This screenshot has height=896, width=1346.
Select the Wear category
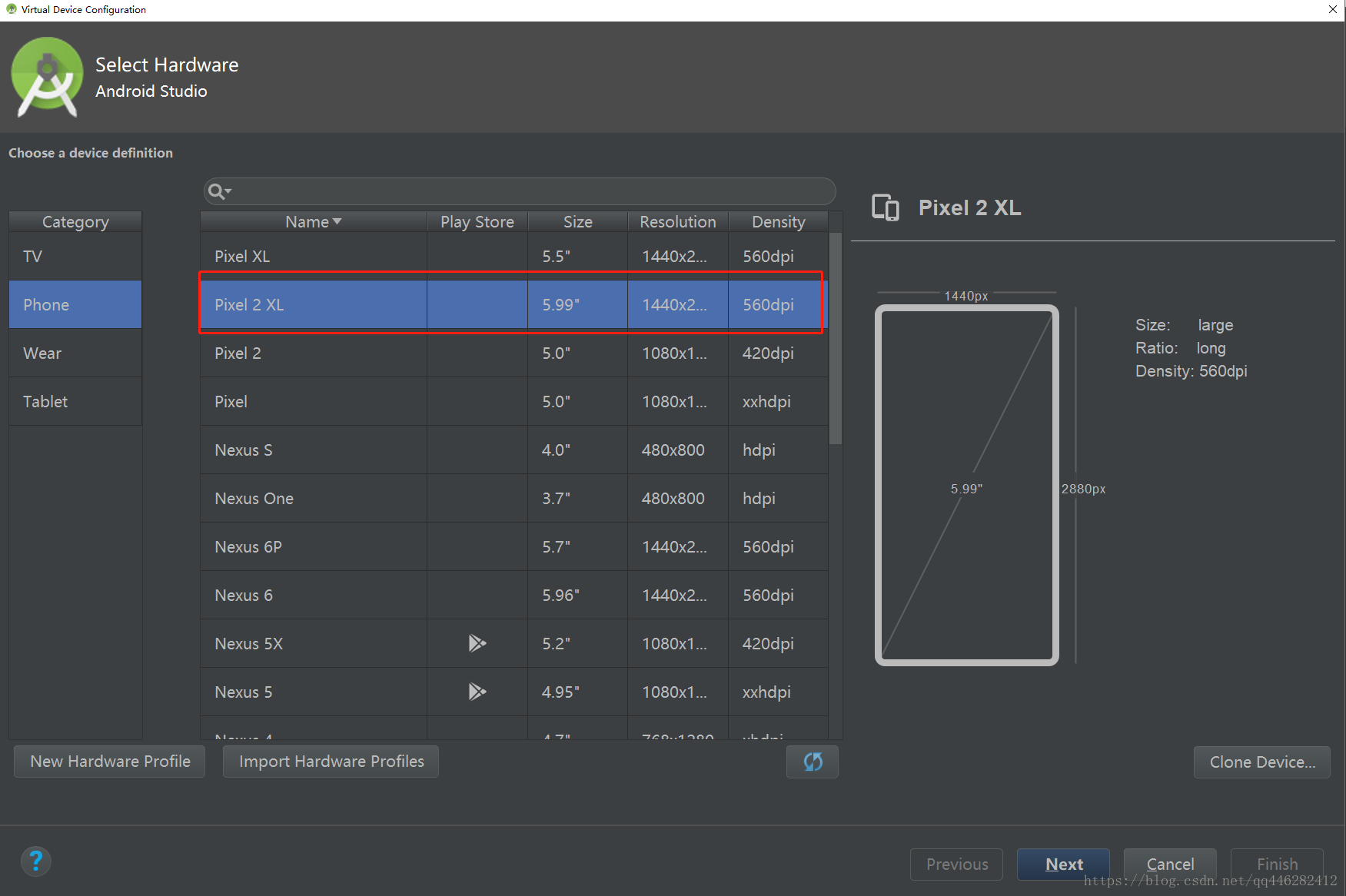pos(75,353)
